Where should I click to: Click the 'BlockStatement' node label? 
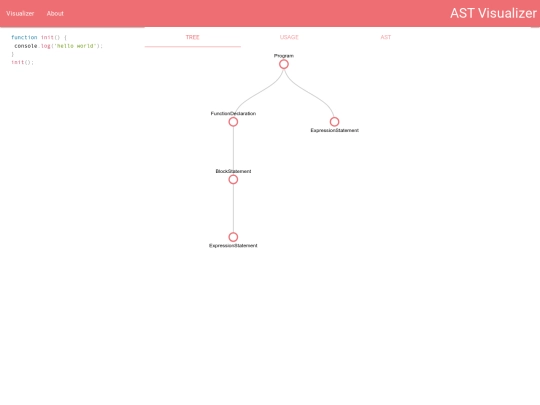click(233, 171)
